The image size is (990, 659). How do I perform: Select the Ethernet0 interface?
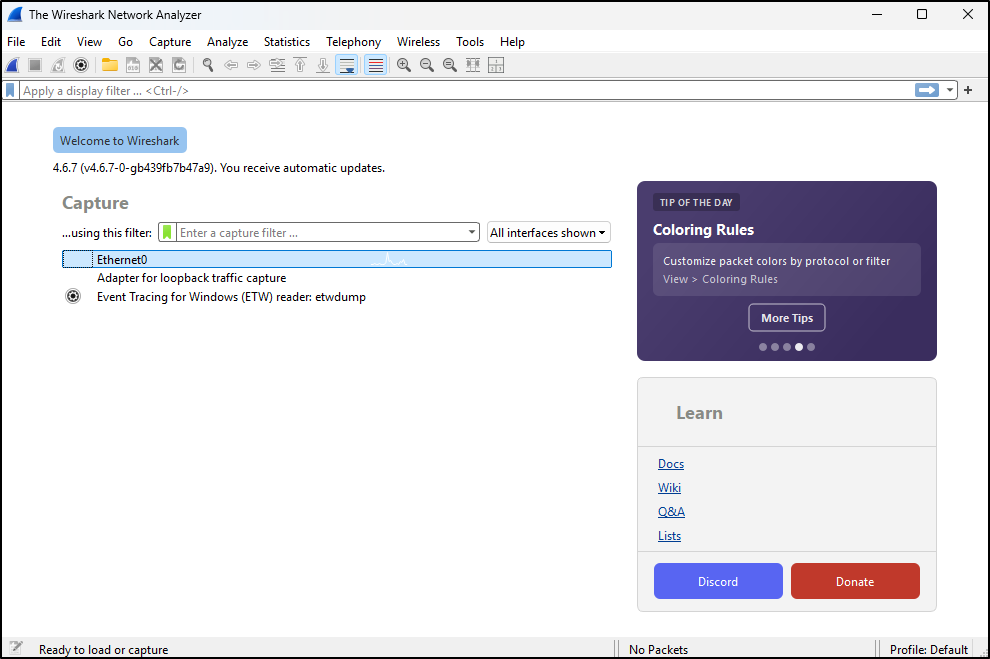point(337,259)
